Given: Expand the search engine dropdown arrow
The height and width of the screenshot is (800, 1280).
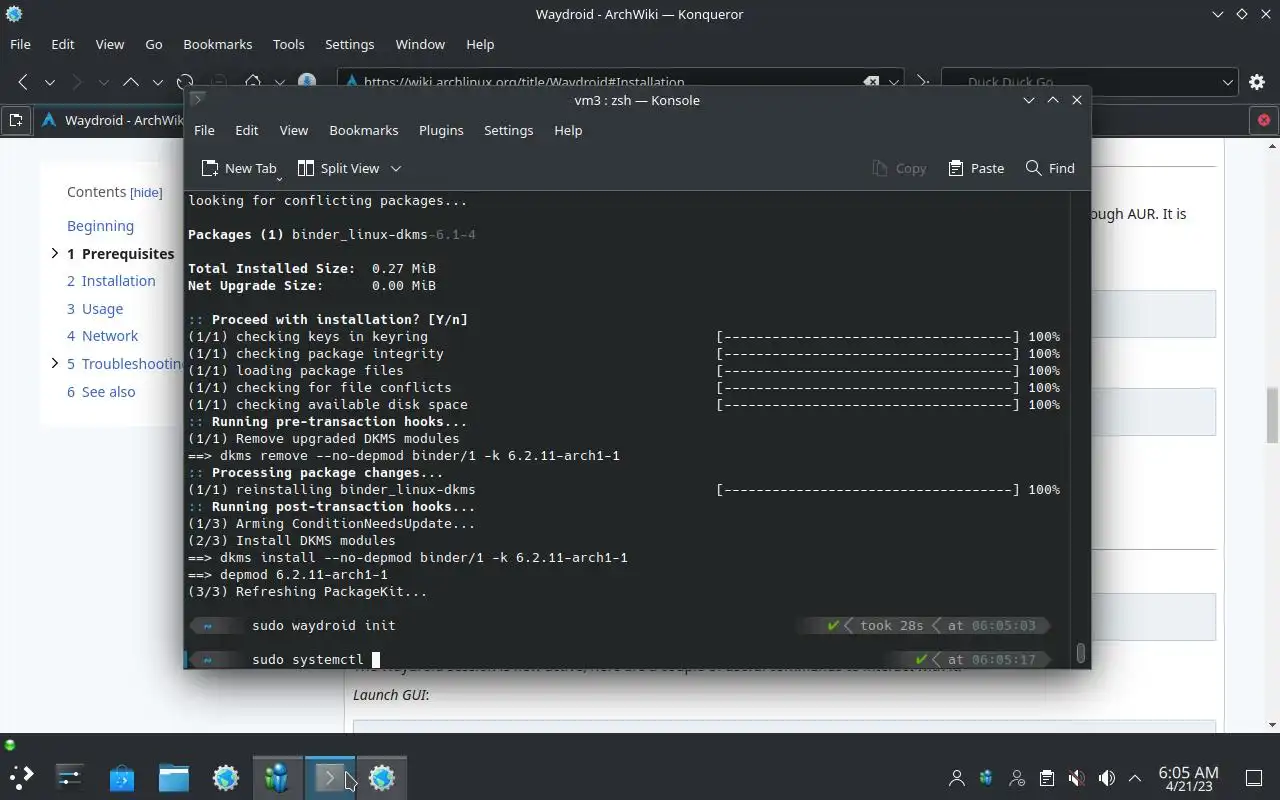Looking at the screenshot, I should (1228, 82).
